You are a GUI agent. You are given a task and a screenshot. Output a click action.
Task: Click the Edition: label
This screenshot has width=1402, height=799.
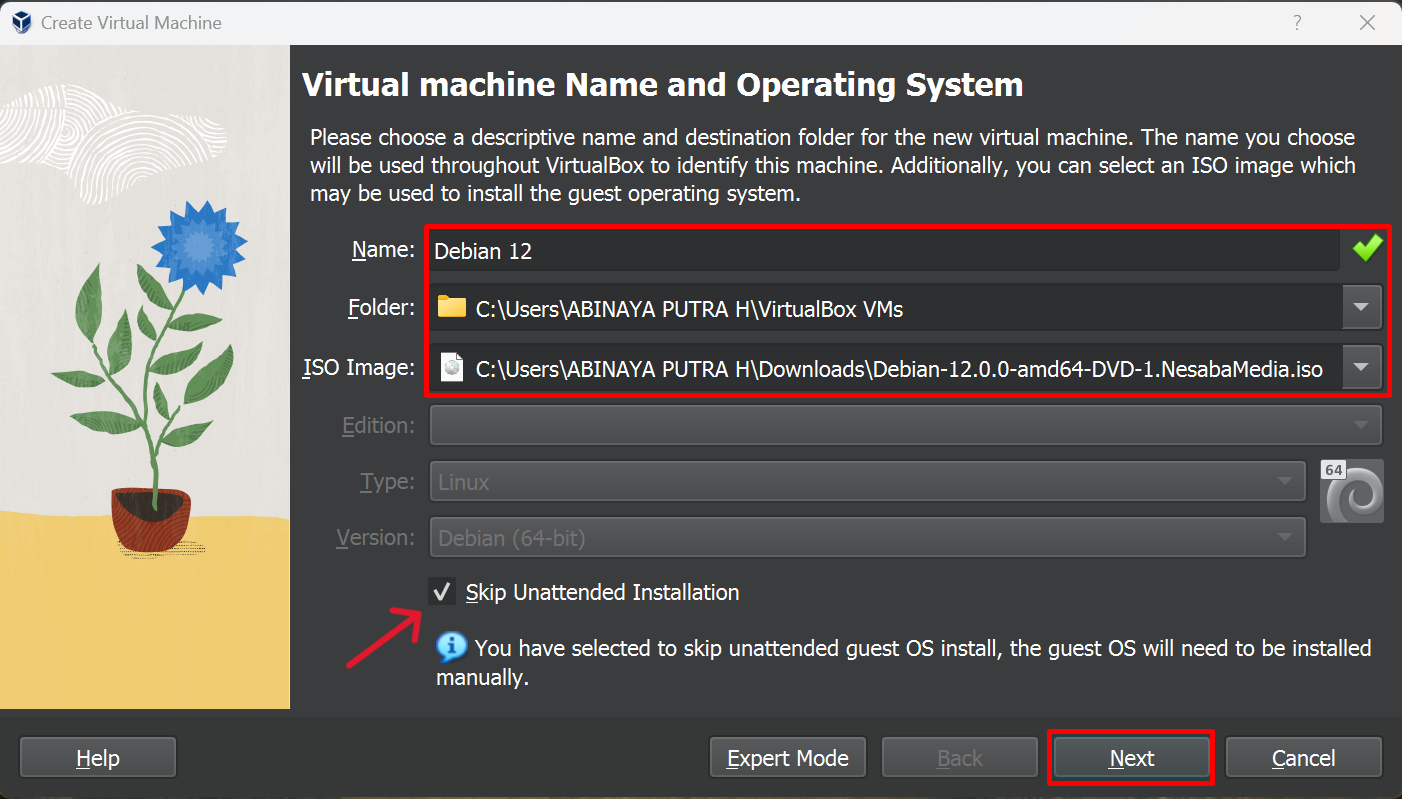378,425
